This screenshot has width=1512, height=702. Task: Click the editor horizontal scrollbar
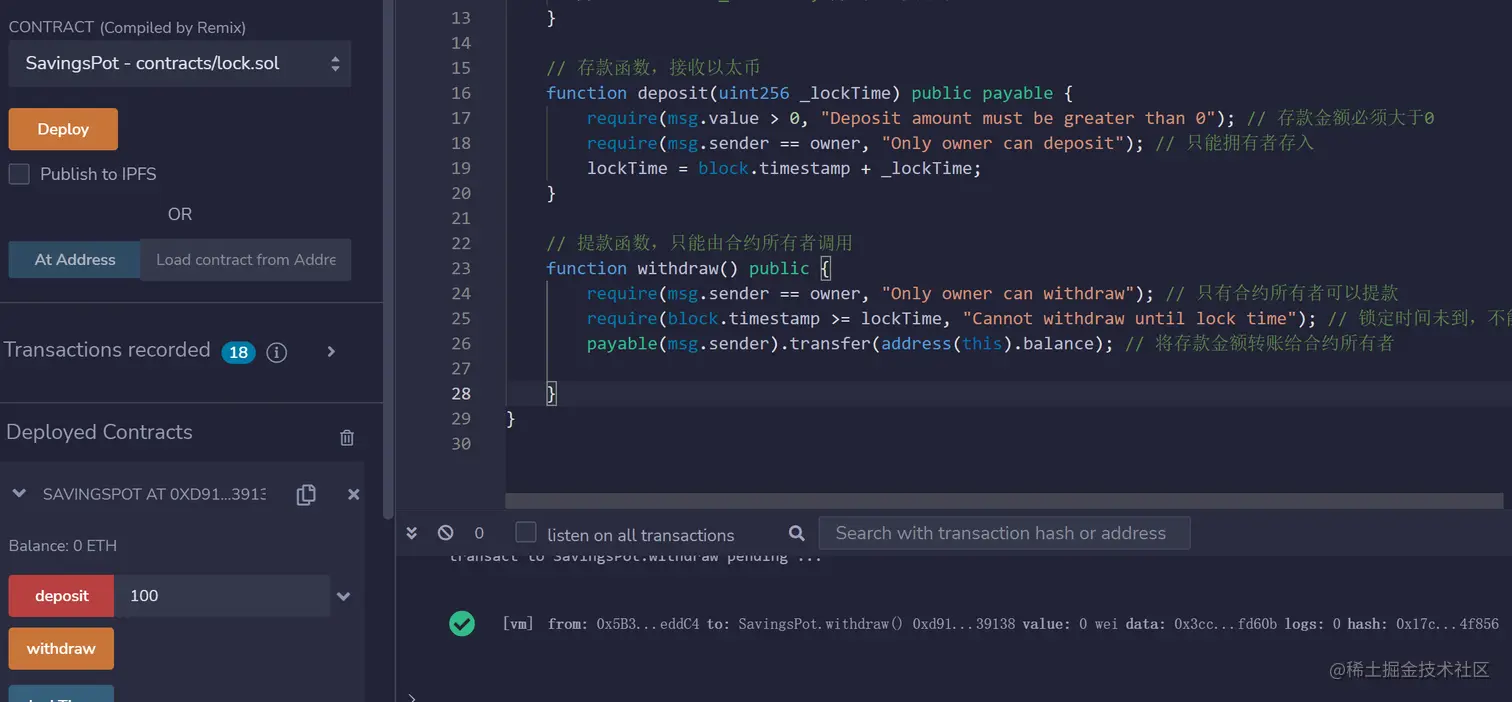1004,500
